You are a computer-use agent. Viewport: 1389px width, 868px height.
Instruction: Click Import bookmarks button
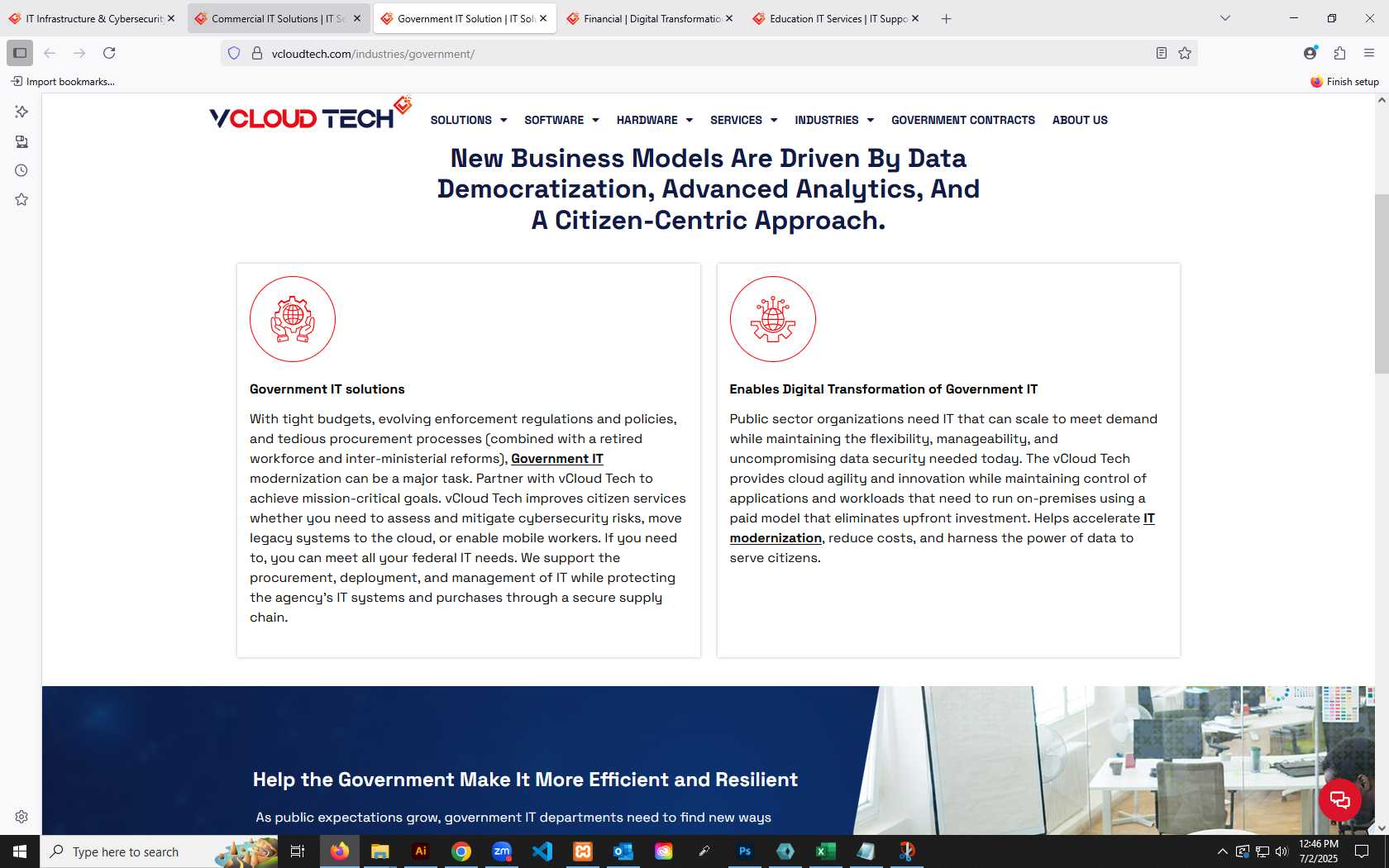point(63,81)
